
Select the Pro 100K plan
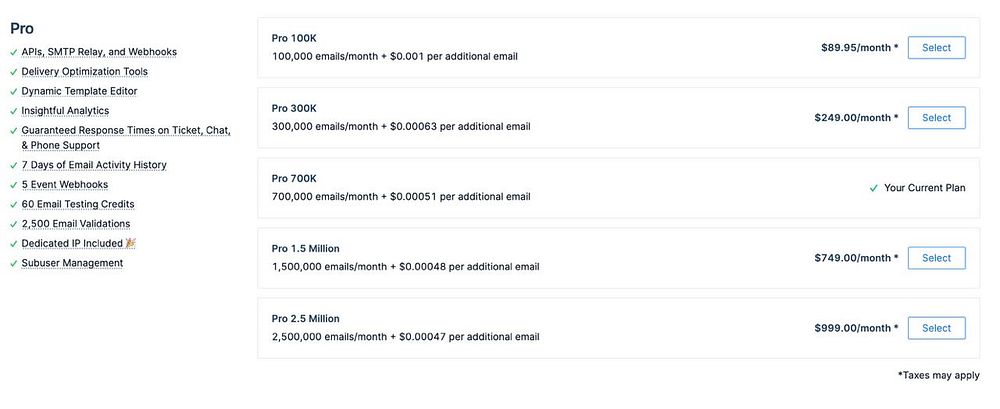tap(936, 47)
